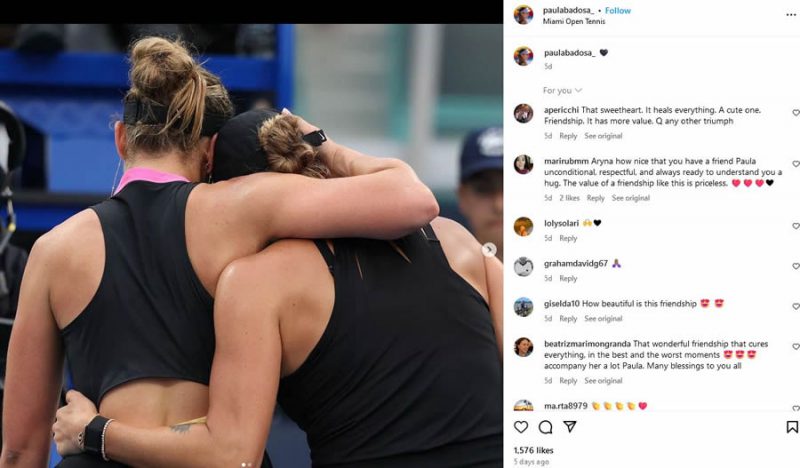
Task: See original of giselda10's comment
Action: pos(603,318)
